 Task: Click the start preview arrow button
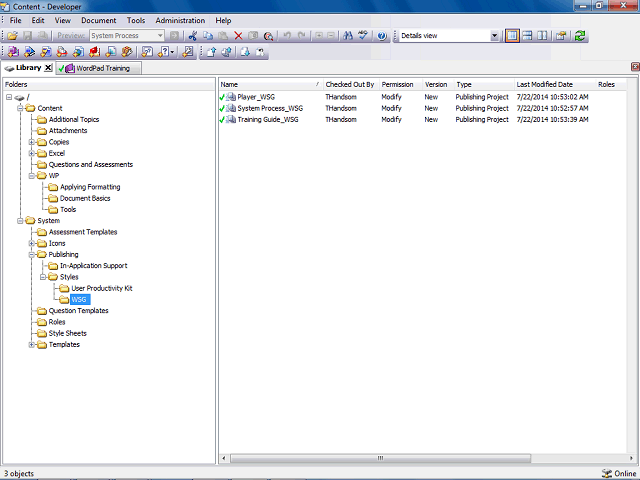coord(174,36)
